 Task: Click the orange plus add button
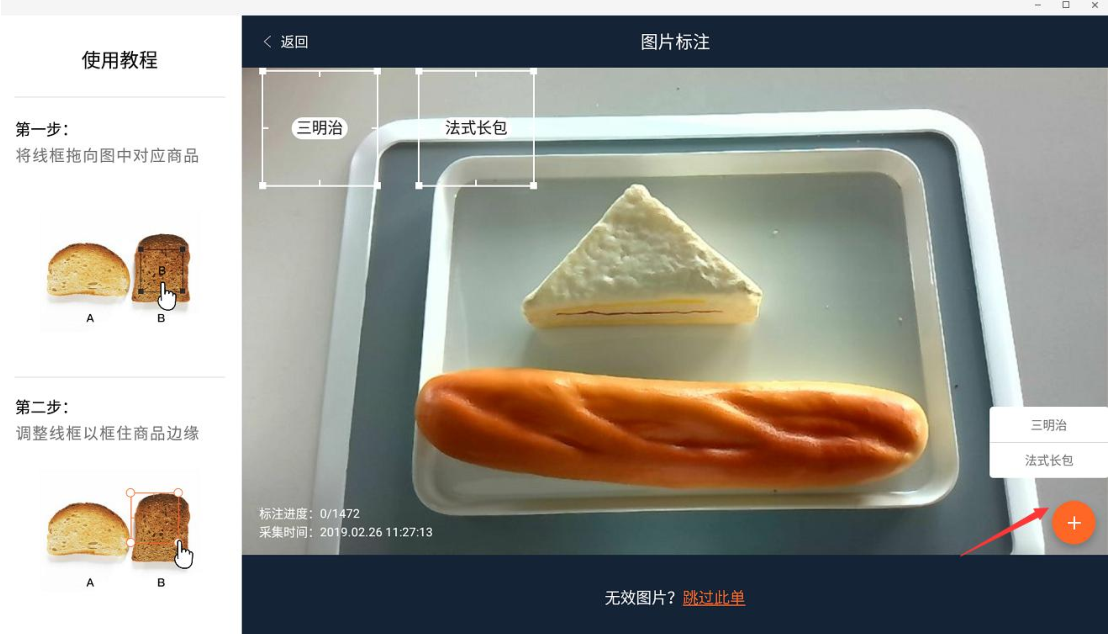click(1074, 523)
